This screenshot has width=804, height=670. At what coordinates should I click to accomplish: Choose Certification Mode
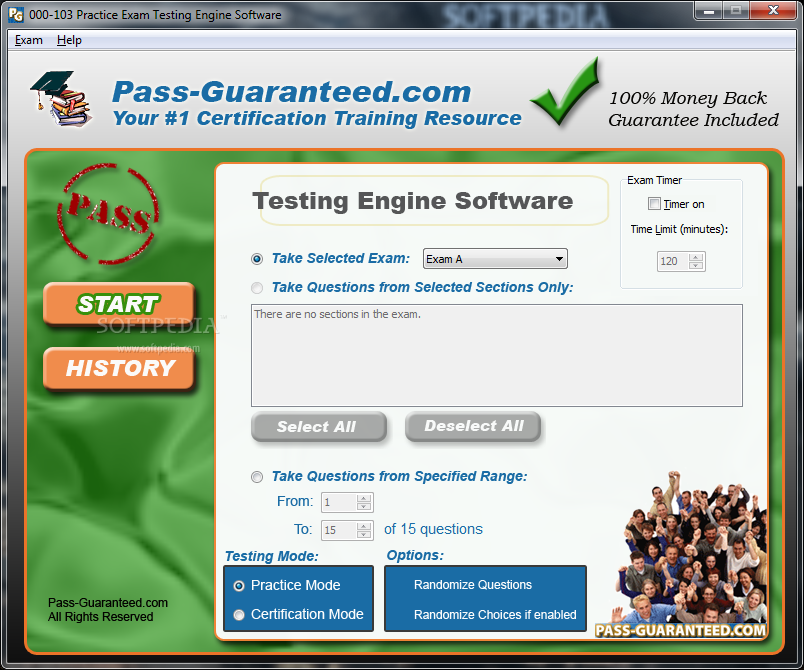click(239, 615)
